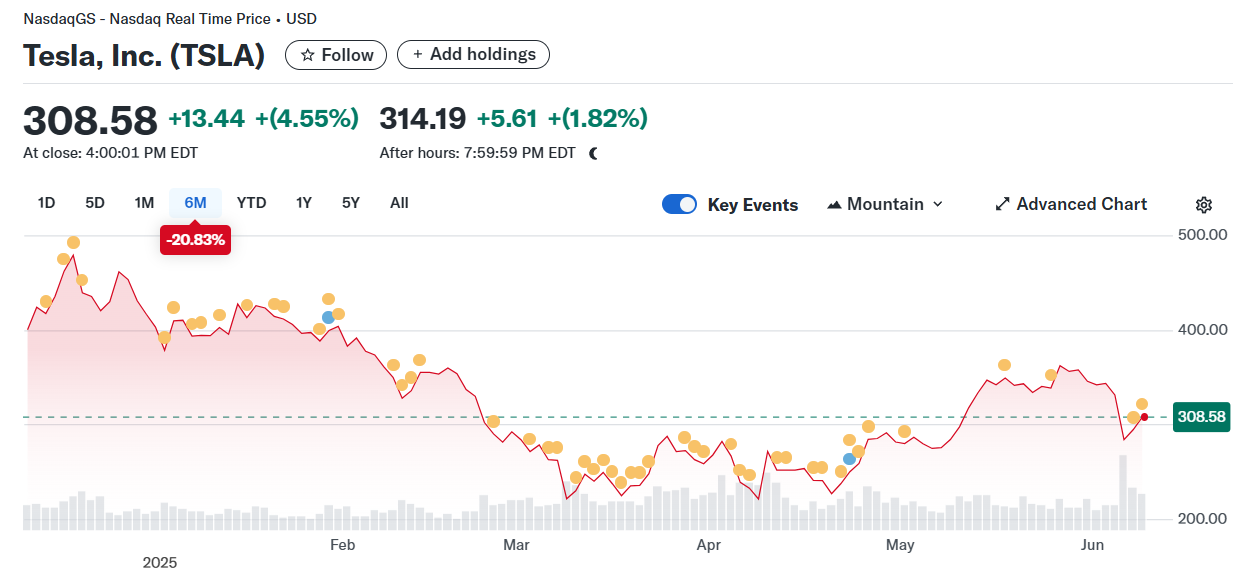The width and height of the screenshot is (1253, 572).
Task: Select the 1D time range
Action: tap(46, 203)
